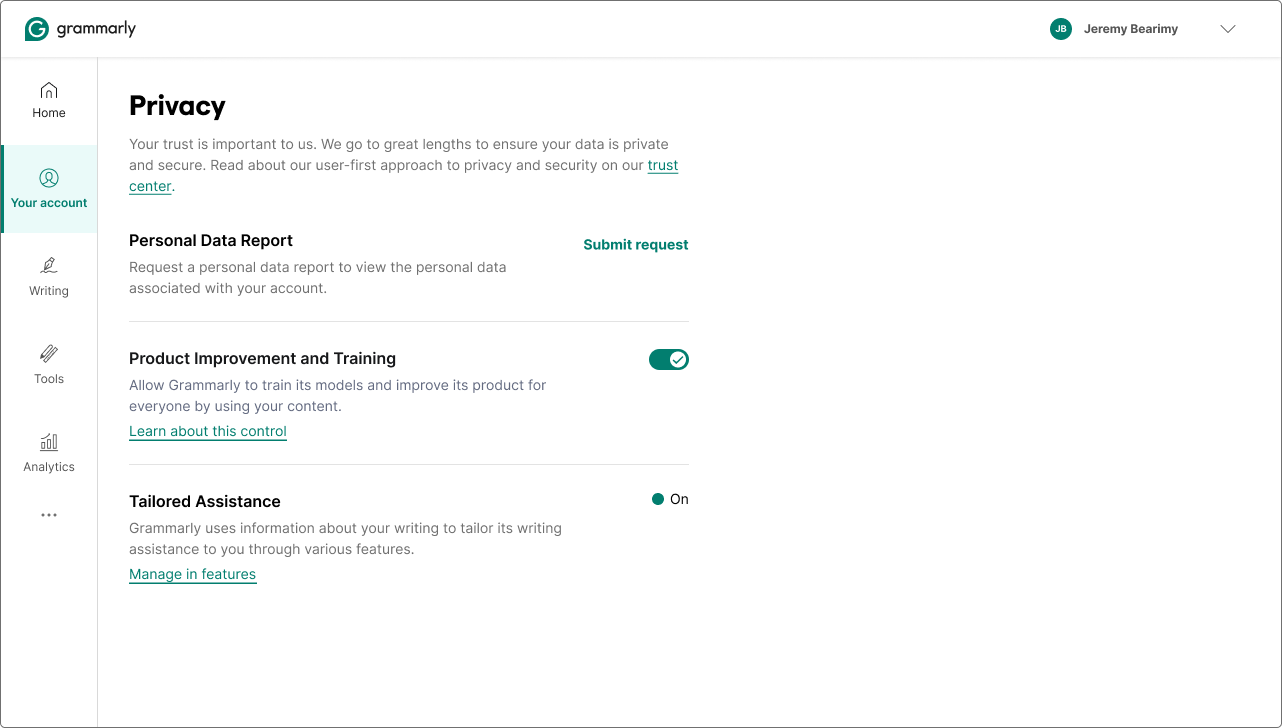Click the Grammarly logo
Screen dimensions: 1282x728
80,28
